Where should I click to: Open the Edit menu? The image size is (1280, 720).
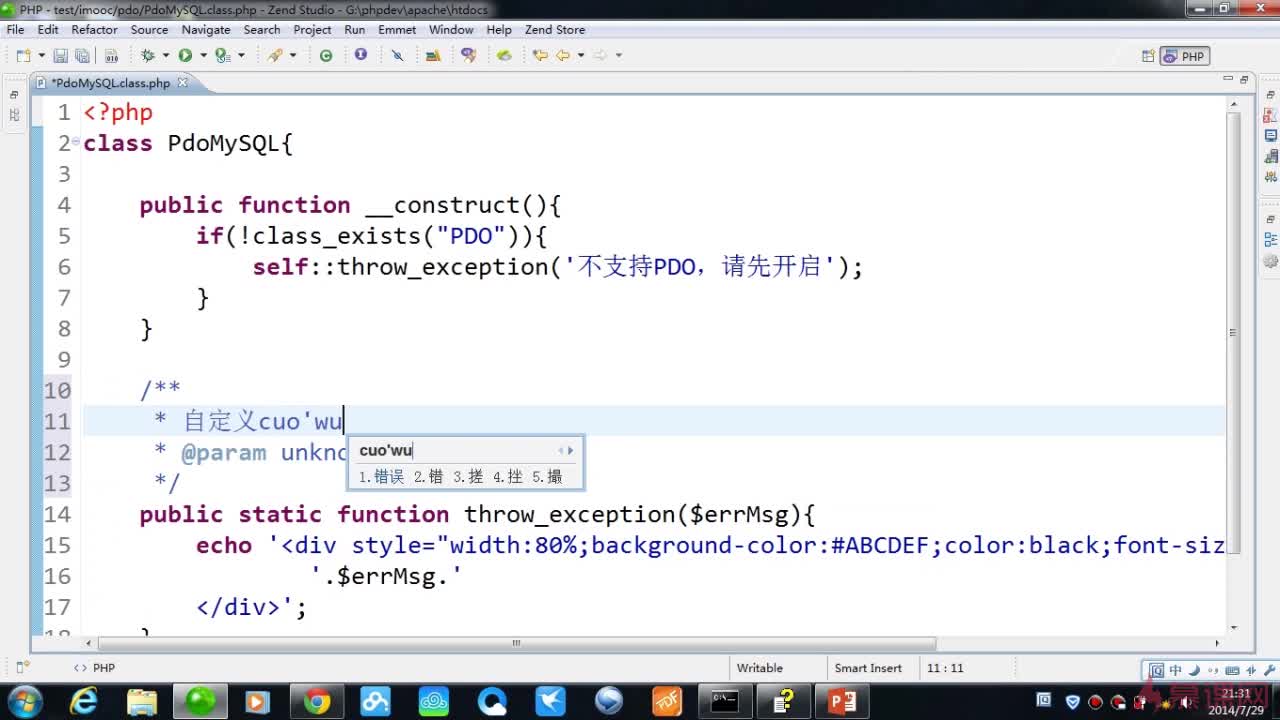click(48, 30)
